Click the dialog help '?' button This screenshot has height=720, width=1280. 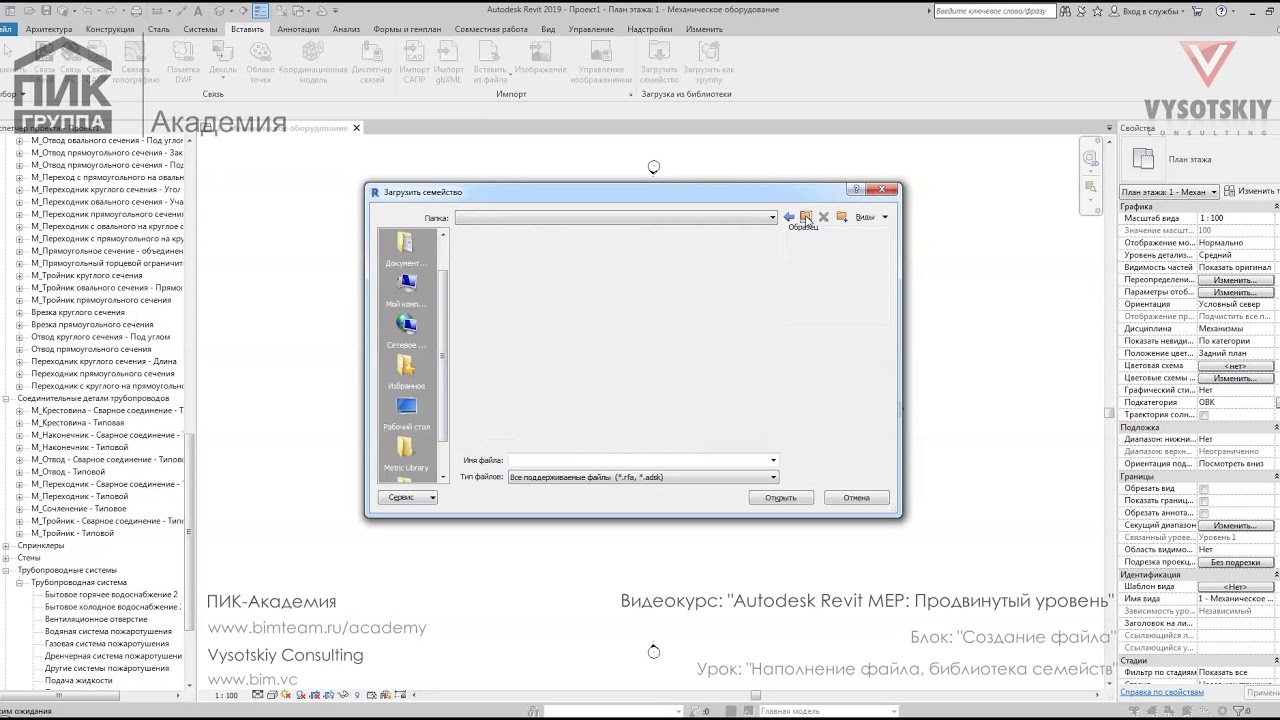(856, 190)
